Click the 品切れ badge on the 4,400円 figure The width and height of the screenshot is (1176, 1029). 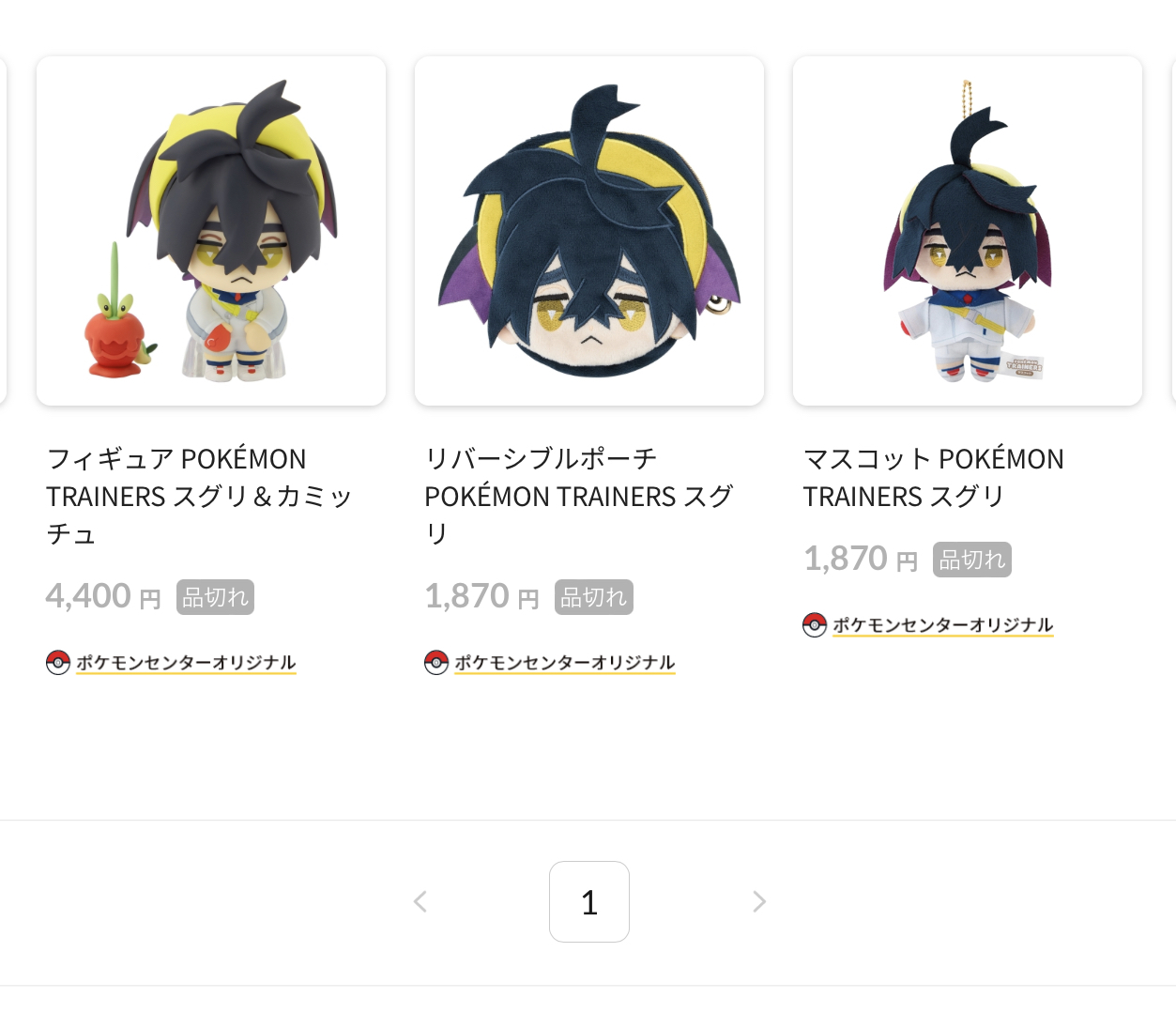point(215,597)
